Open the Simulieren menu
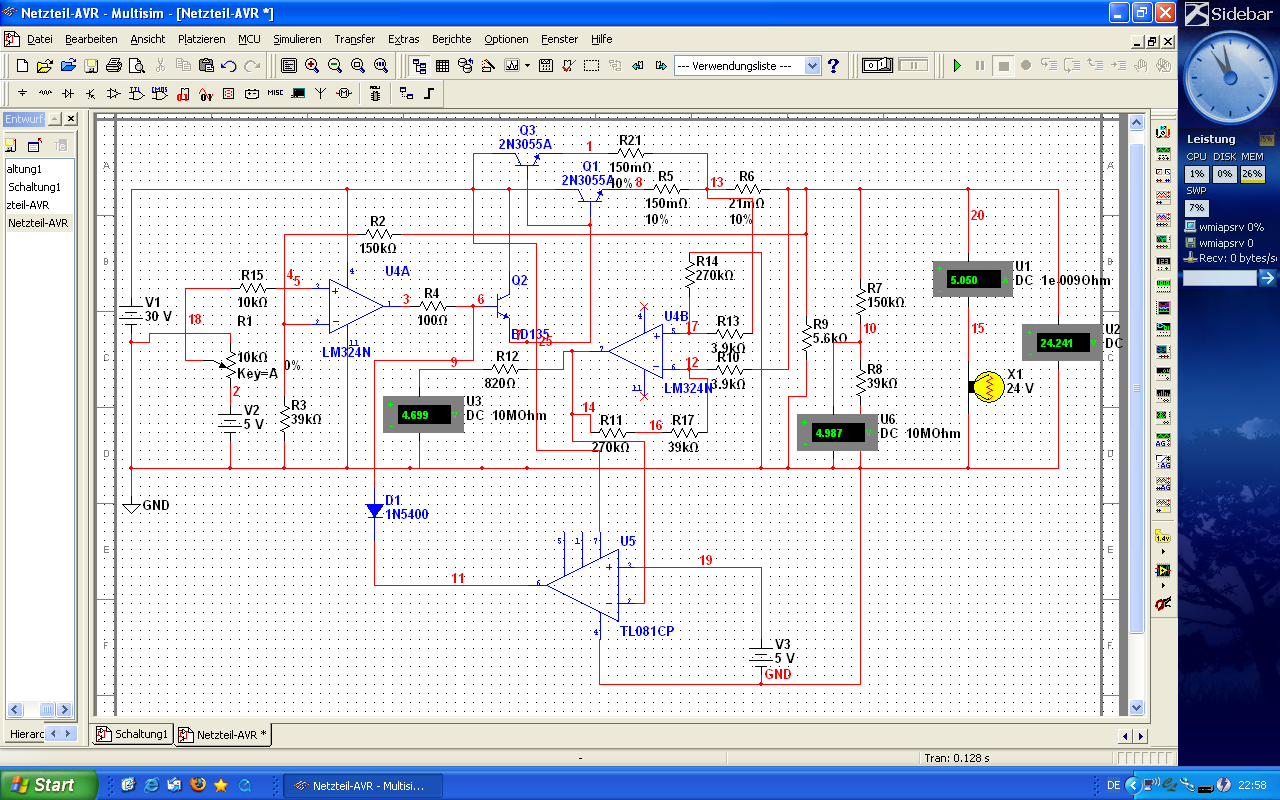Image resolution: width=1280 pixels, height=800 pixels. (297, 39)
